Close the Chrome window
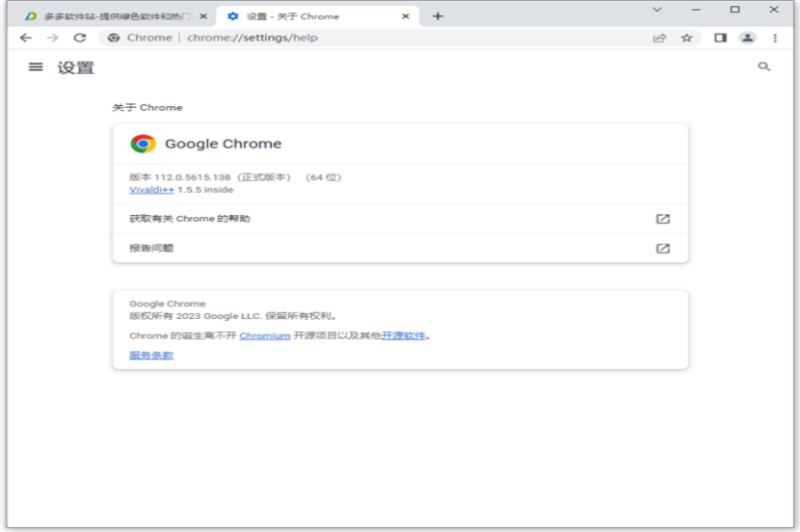800x532 pixels. 773,10
